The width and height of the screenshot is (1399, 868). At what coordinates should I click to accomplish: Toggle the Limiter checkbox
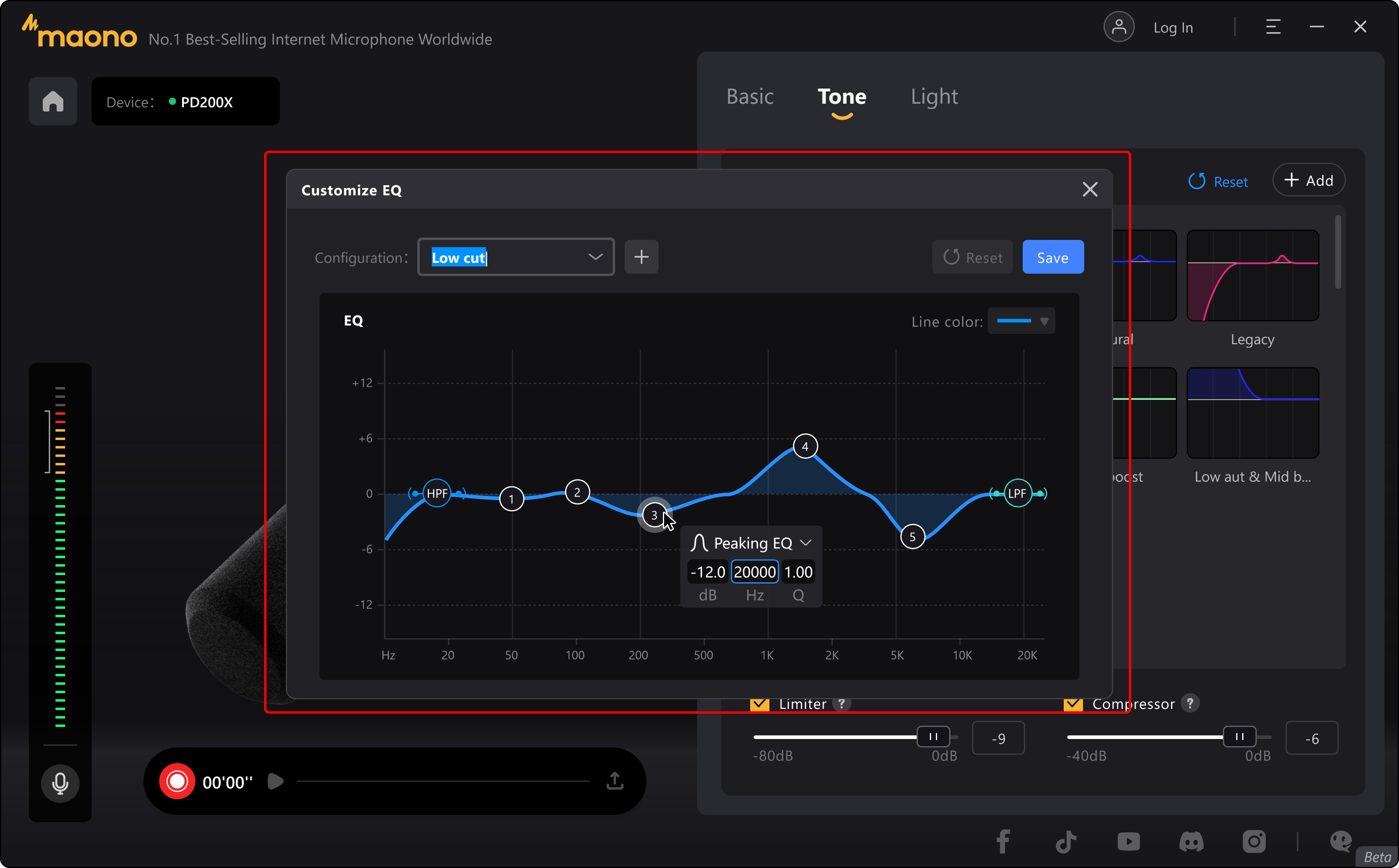pyautogui.click(x=759, y=704)
